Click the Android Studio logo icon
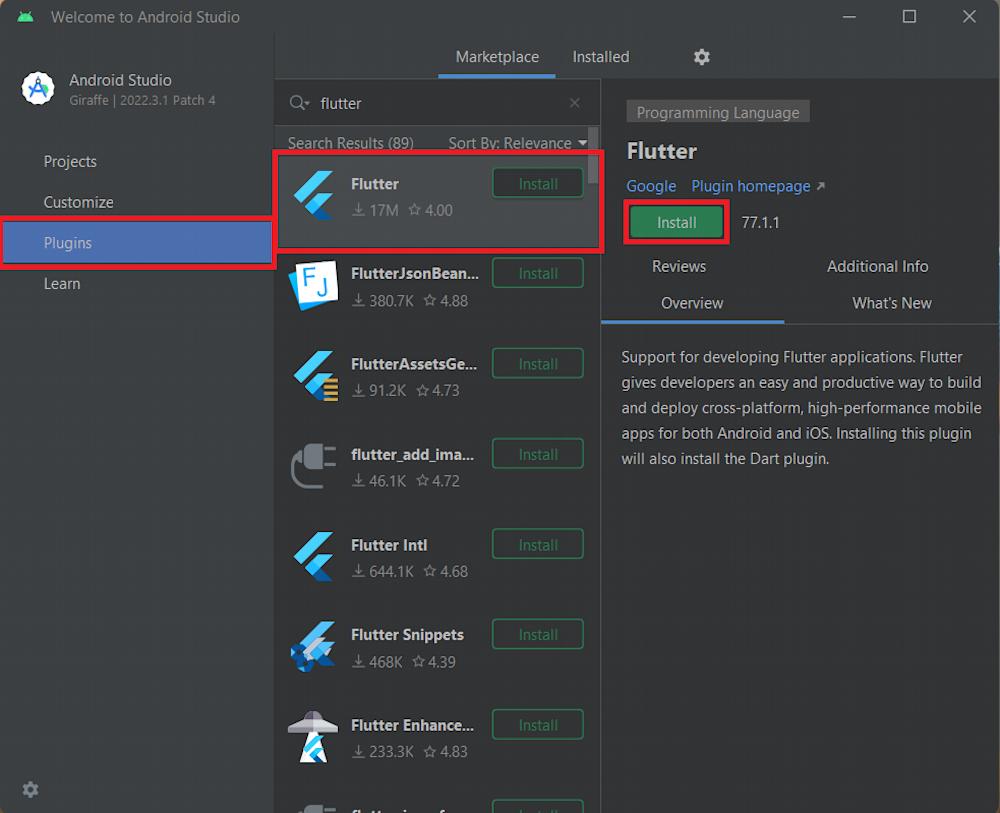Image resolution: width=1000 pixels, height=813 pixels. tap(38, 88)
